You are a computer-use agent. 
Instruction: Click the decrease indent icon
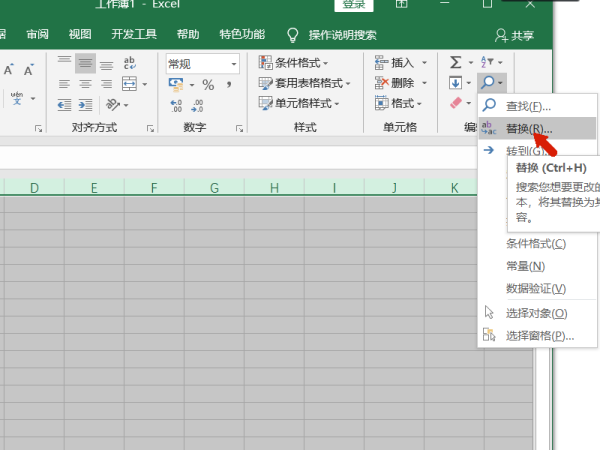coord(65,105)
